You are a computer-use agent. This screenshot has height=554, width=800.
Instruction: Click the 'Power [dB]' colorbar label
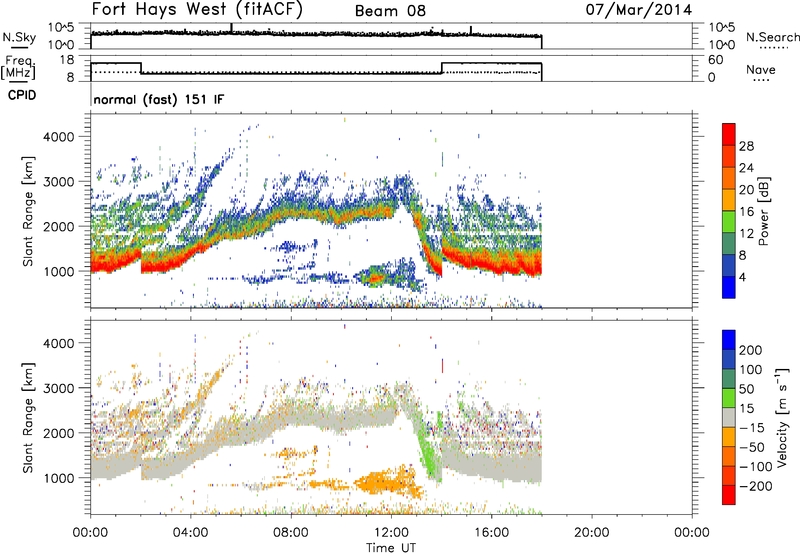[764, 211]
